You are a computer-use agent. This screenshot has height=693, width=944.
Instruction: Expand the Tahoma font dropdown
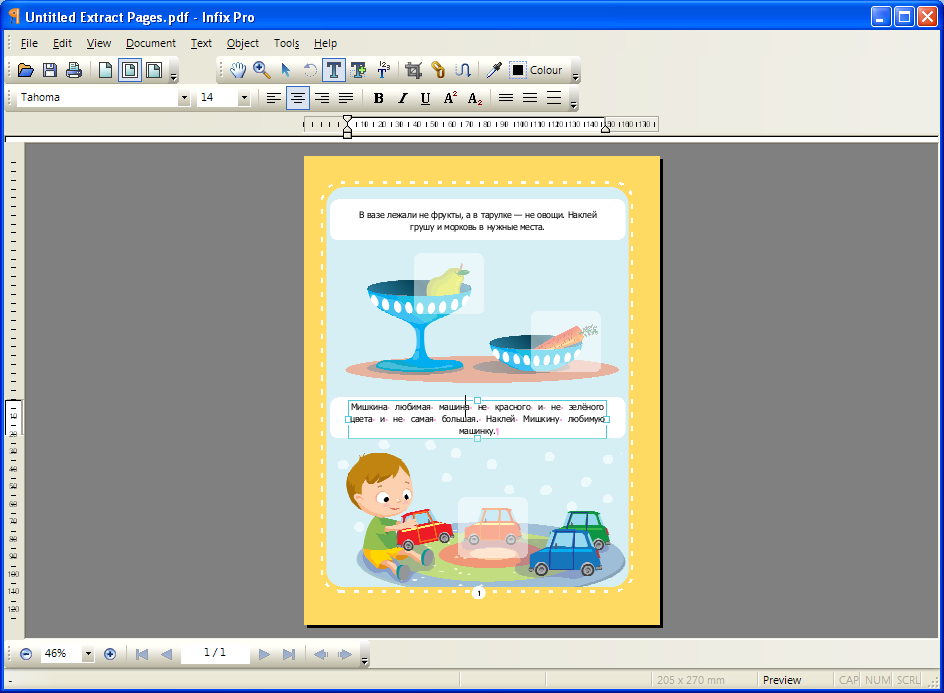(184, 98)
